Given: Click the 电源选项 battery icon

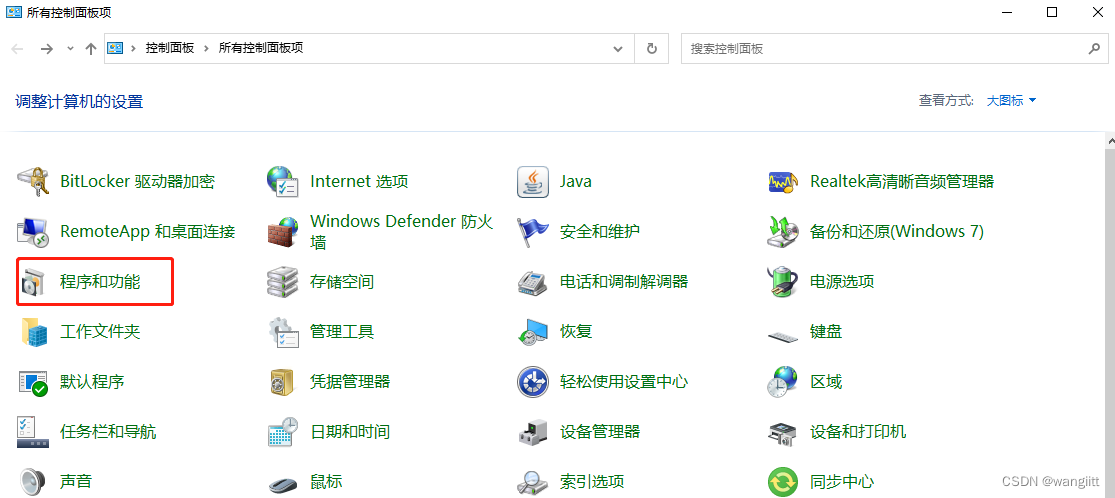Looking at the screenshot, I should [x=783, y=282].
